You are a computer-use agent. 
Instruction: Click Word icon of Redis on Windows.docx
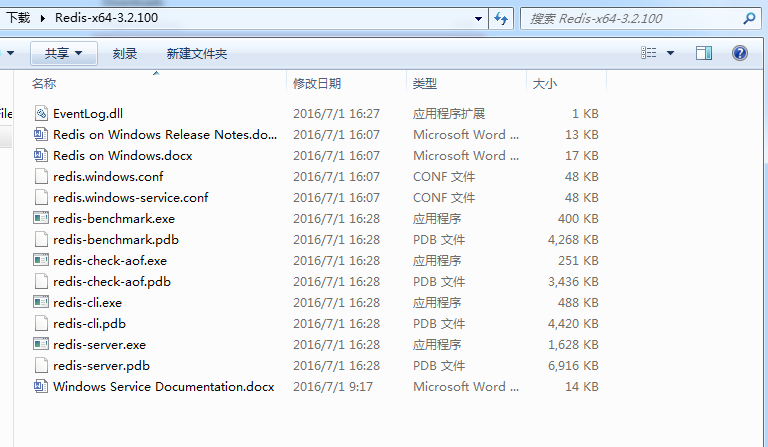point(41,156)
